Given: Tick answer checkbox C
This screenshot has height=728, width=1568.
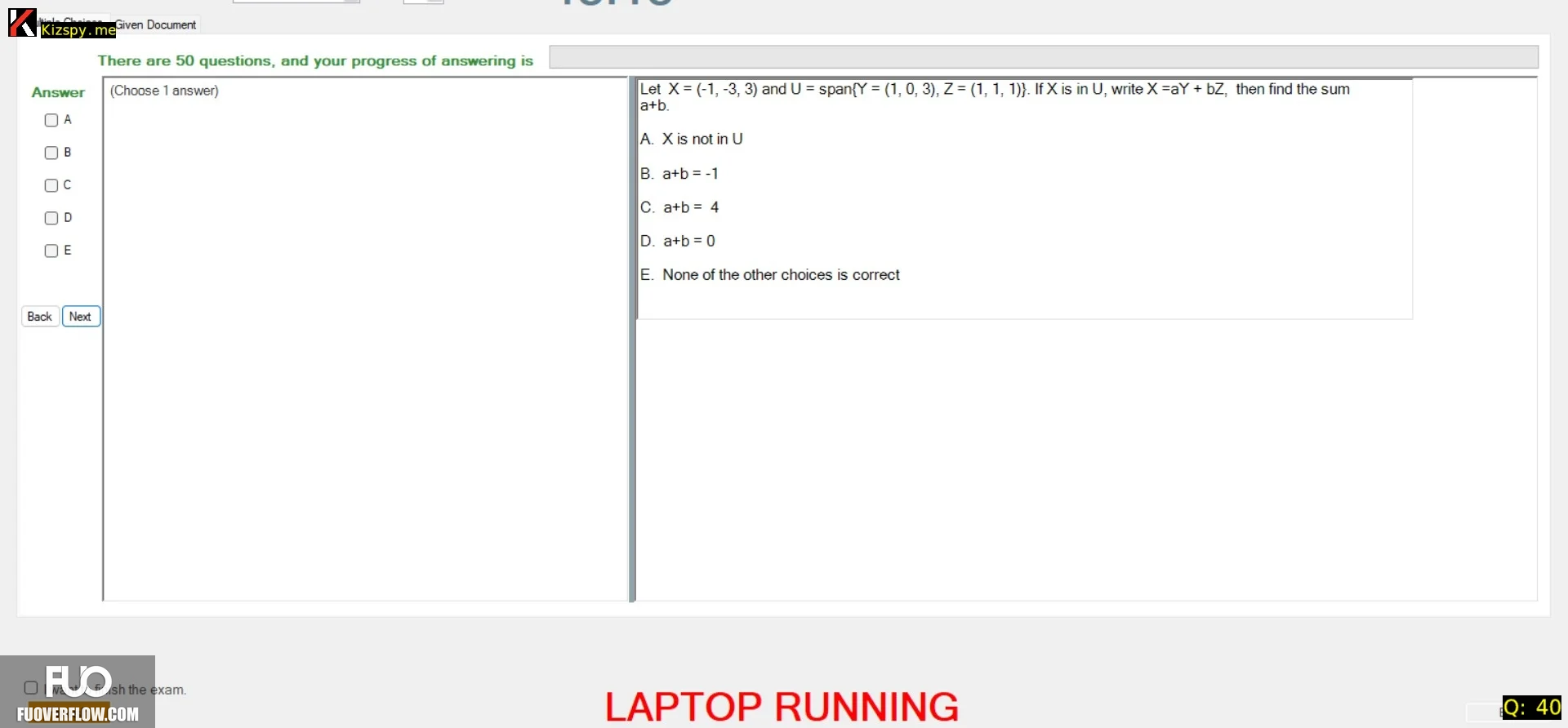Looking at the screenshot, I should pyautogui.click(x=51, y=185).
